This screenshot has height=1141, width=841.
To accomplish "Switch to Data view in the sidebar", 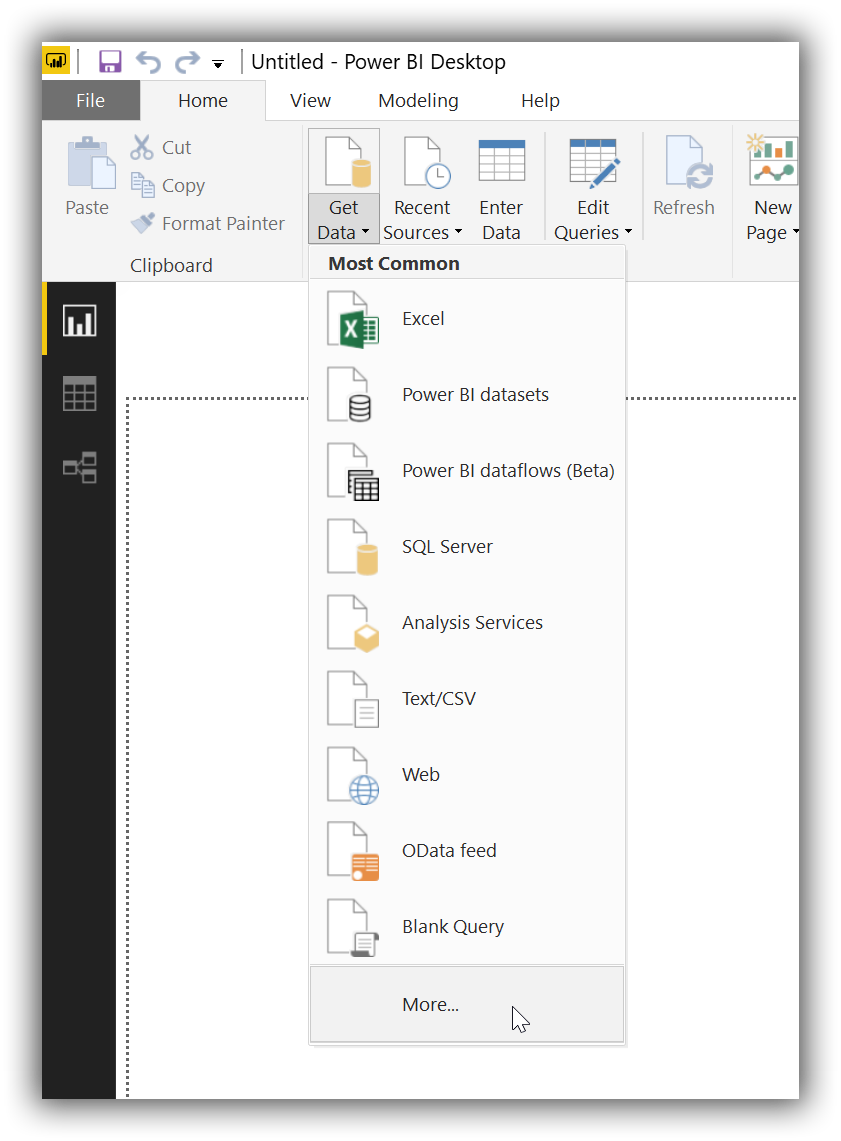I will (78, 393).
